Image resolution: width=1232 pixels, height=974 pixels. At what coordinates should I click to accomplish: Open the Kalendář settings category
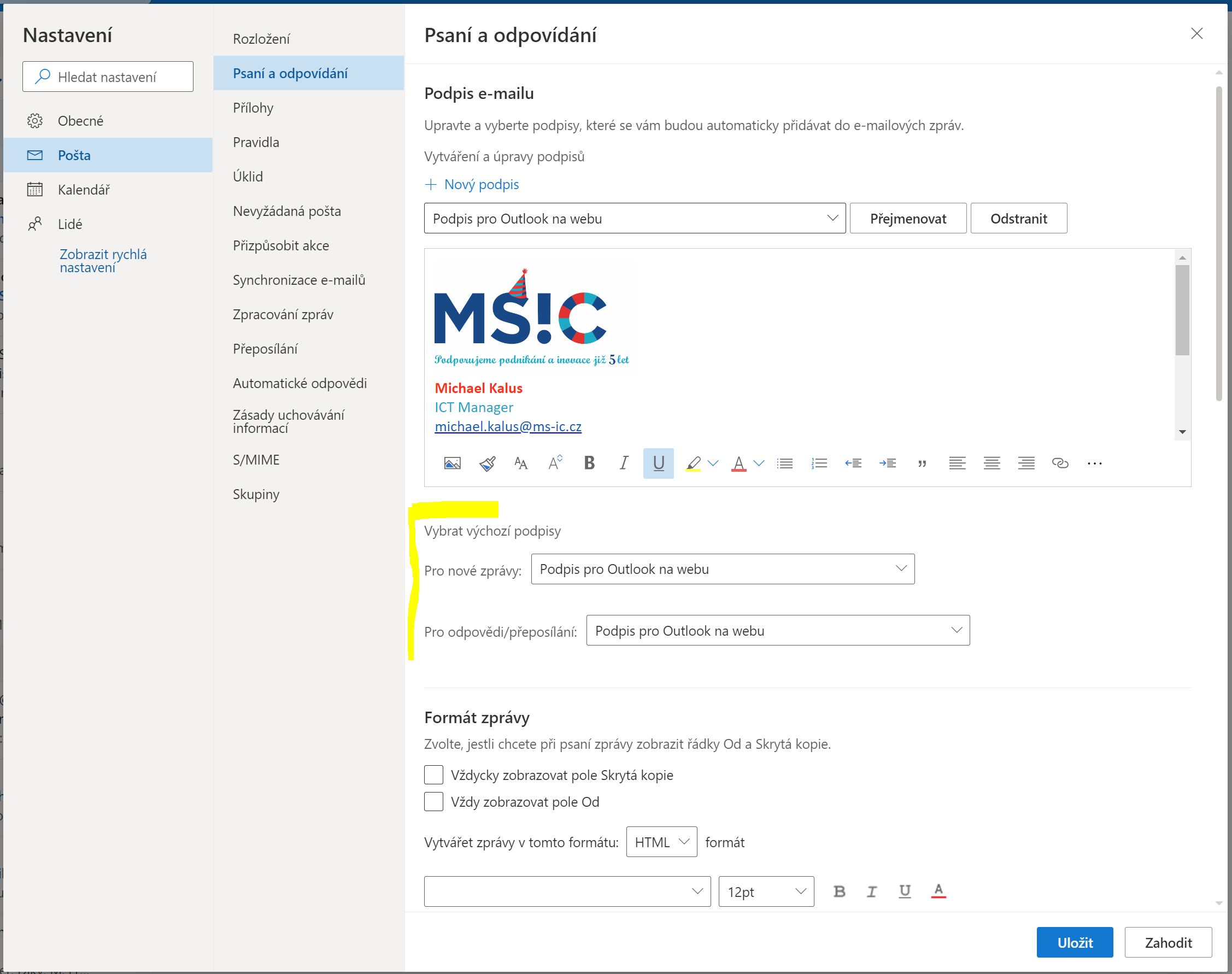(84, 189)
